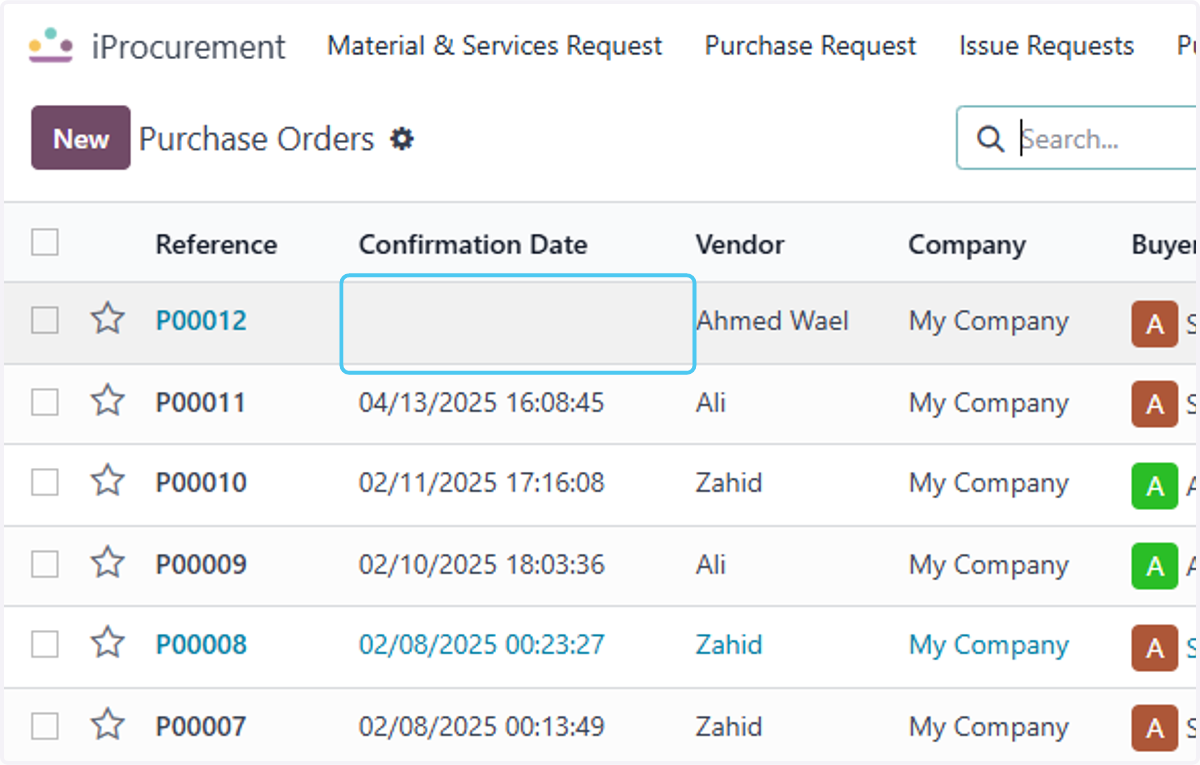This screenshot has height=765, width=1200.
Task: Sort by the Company column header
Action: pyautogui.click(x=967, y=245)
